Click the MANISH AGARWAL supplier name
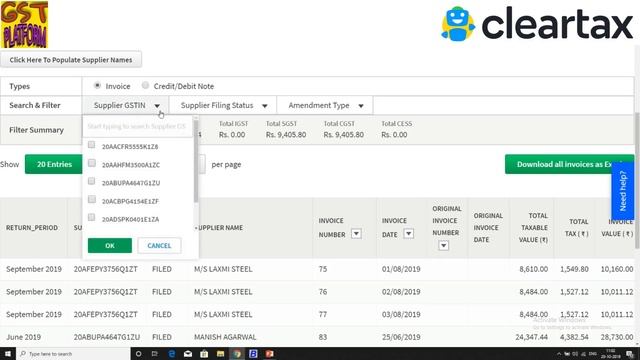640x360 pixels. coord(225,337)
